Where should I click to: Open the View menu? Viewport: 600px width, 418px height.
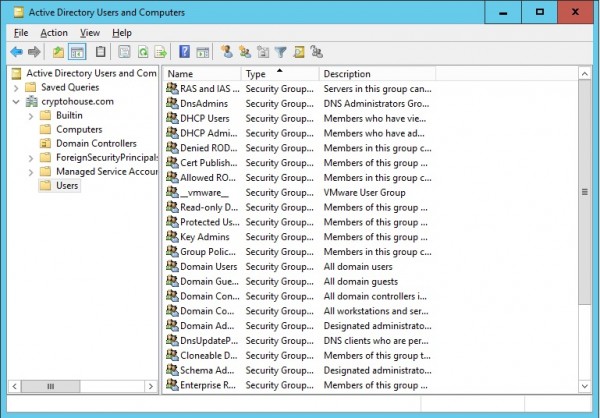point(90,33)
